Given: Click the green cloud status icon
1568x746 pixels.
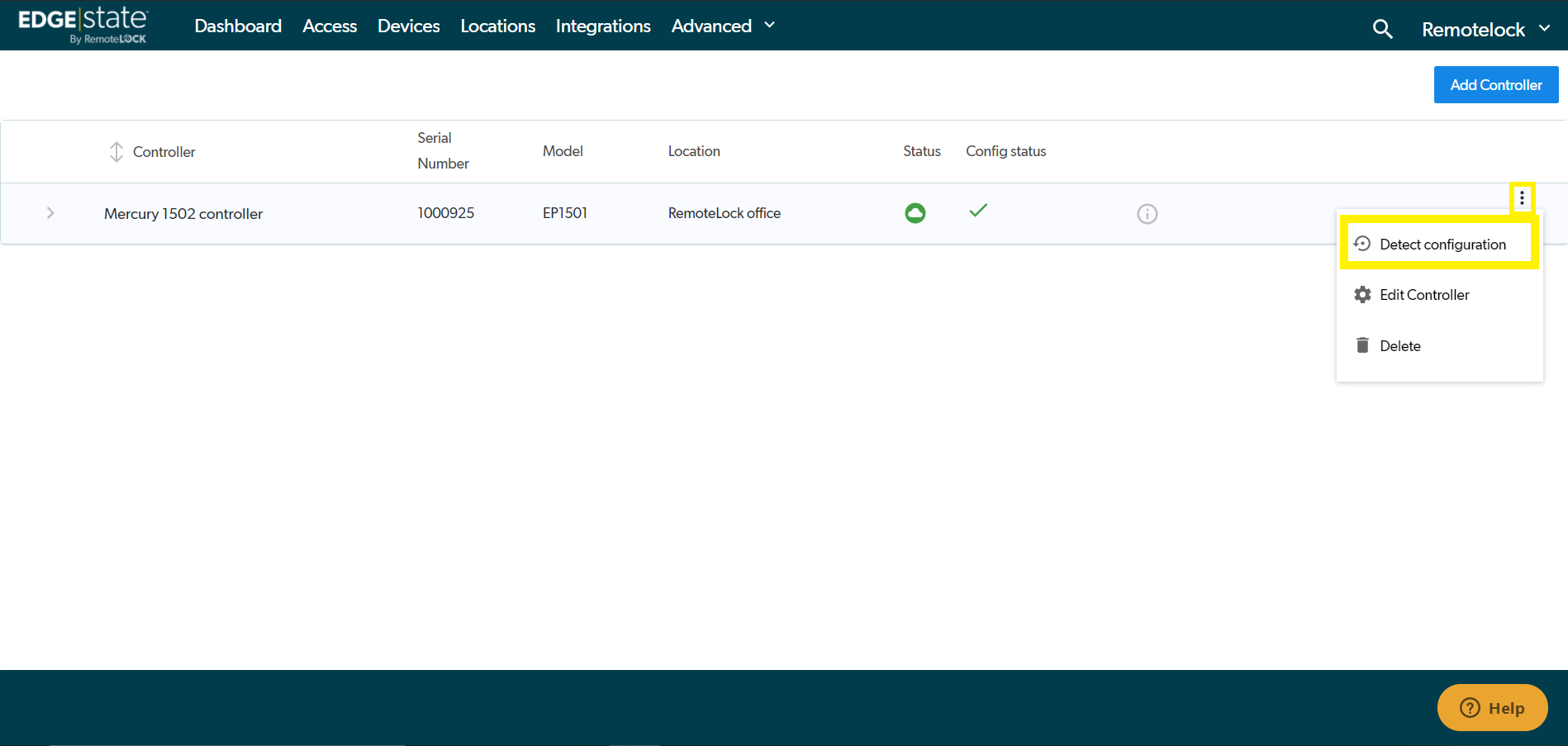Looking at the screenshot, I should click(915, 213).
